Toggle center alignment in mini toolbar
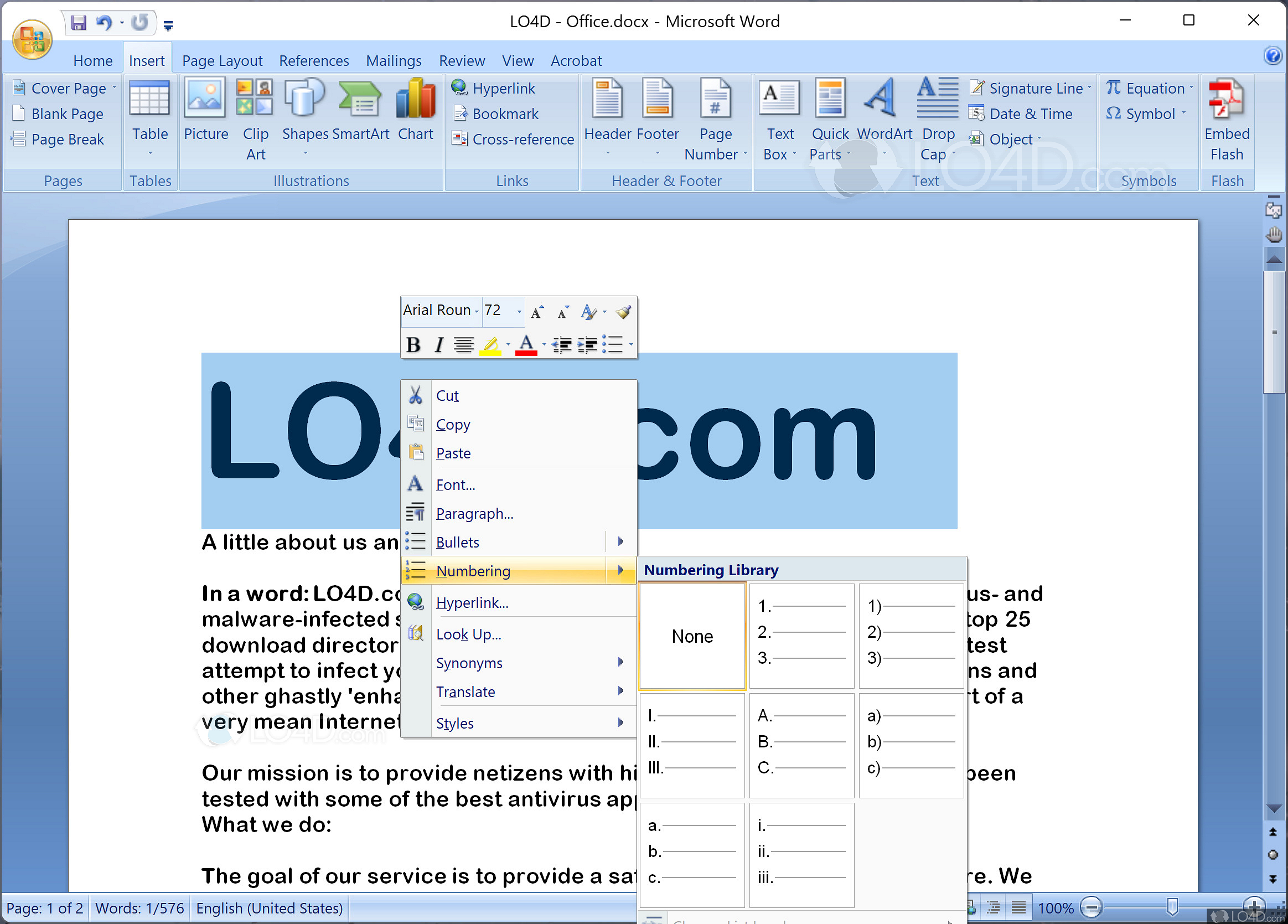Viewport: 1288px width, 924px height. [x=463, y=345]
